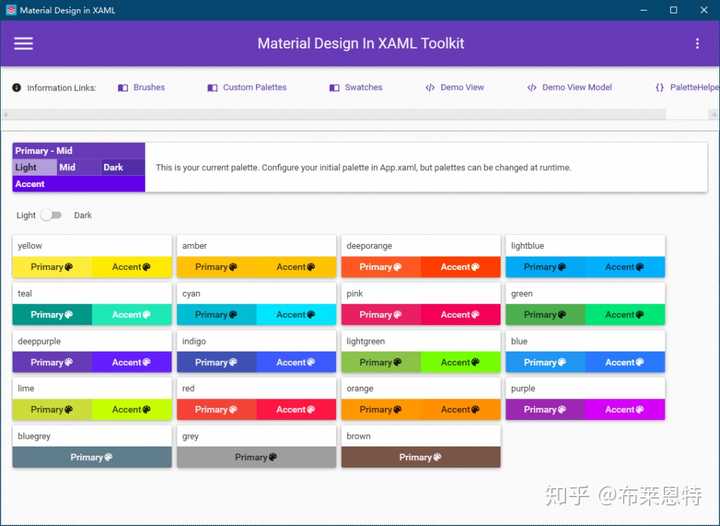The image size is (720, 526).
Task: Apply deeppurple as Primary color
Action: (x=52, y=363)
